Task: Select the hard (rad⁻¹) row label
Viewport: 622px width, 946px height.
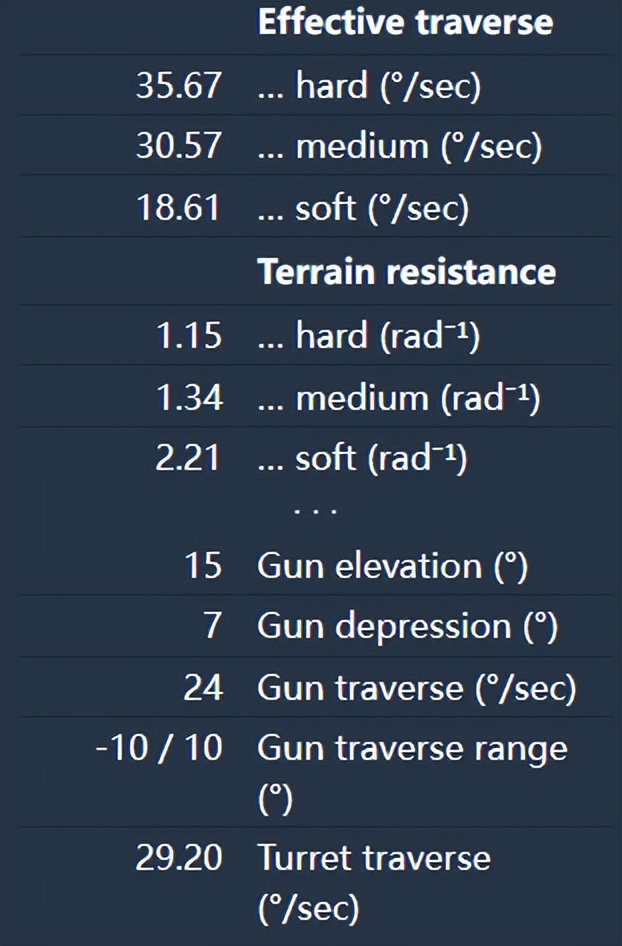Action: (x=369, y=335)
